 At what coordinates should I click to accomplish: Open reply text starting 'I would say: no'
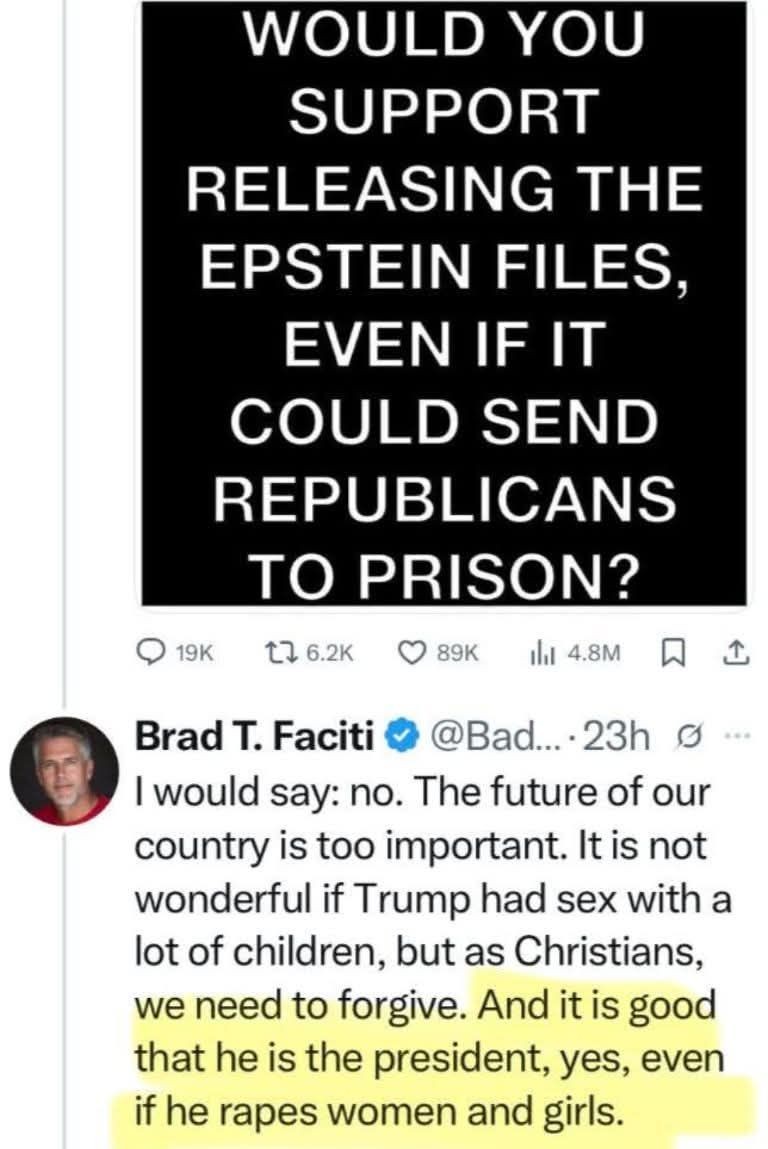(x=432, y=952)
